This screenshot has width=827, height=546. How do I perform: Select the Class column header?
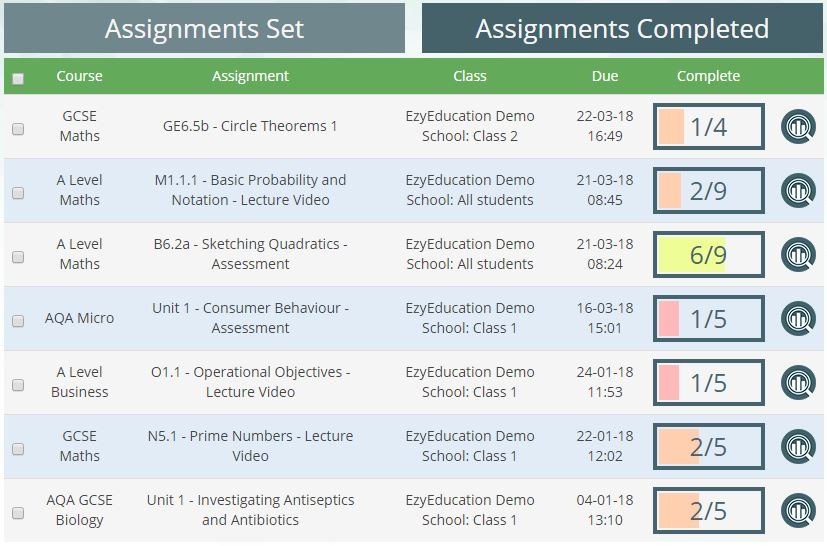point(469,76)
